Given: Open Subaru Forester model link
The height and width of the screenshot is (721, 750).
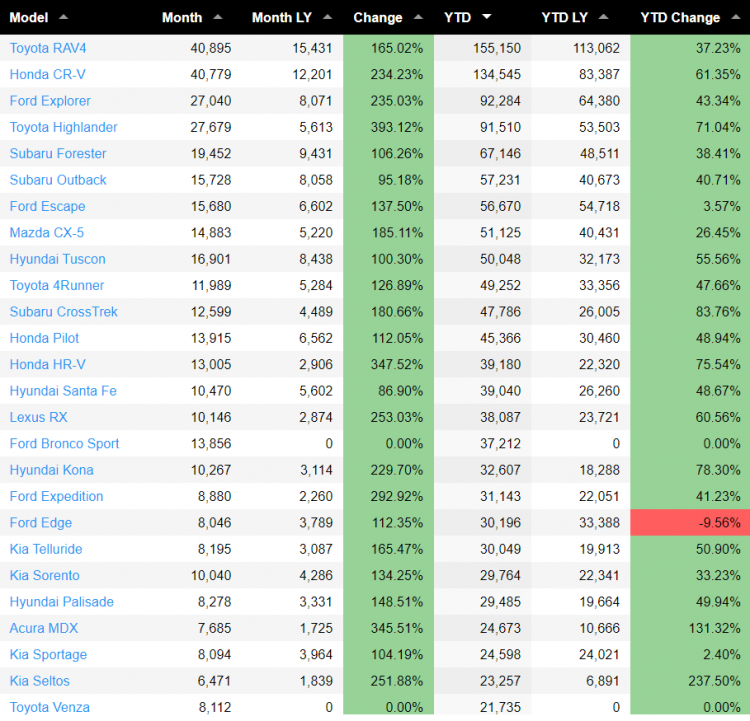Looking at the screenshot, I should pos(58,154).
